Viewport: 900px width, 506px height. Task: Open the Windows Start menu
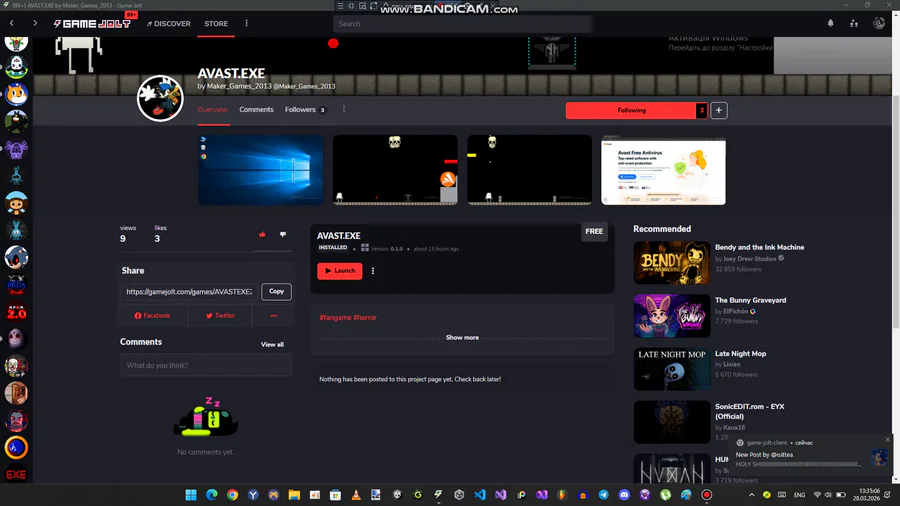coord(191,495)
